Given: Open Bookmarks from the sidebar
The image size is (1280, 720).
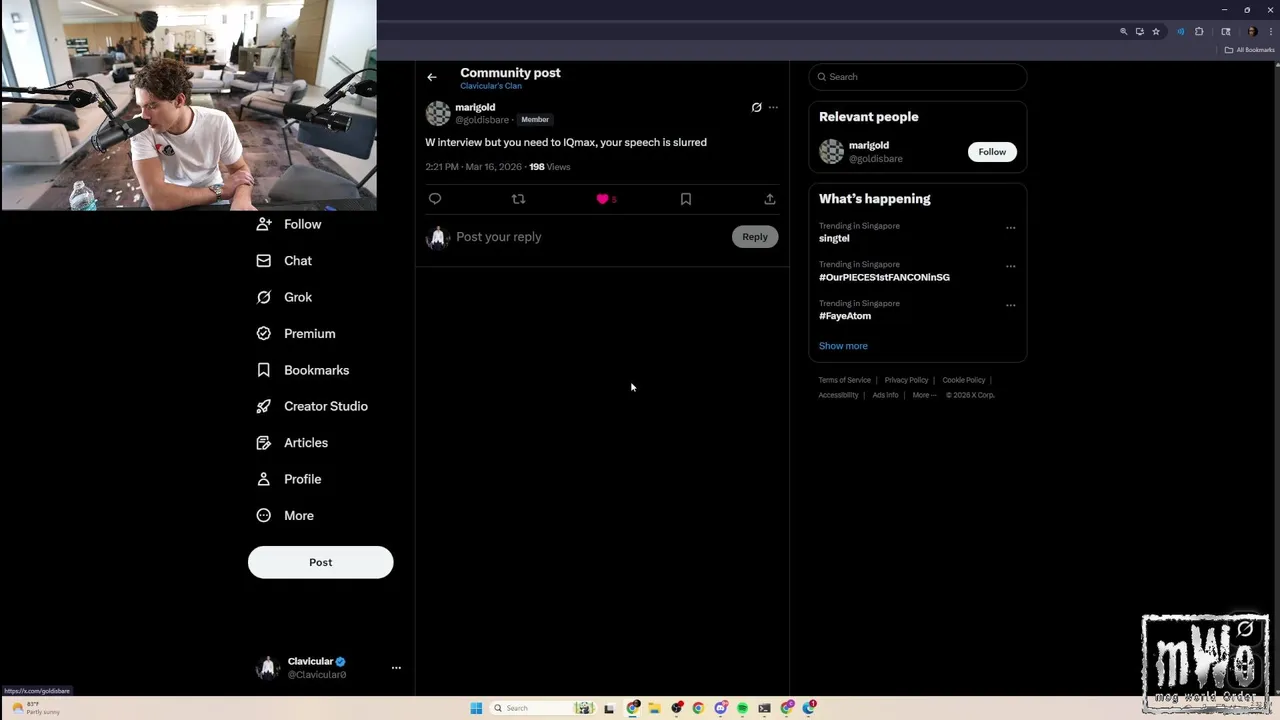Looking at the screenshot, I should click(303, 370).
